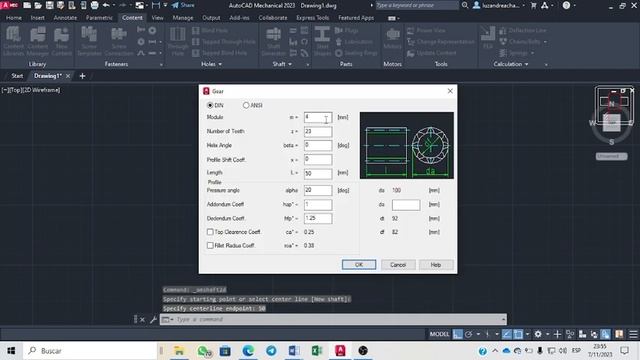This screenshot has width=640, height=360.
Task: Select the ANSI standard radio button
Action: coord(246,105)
